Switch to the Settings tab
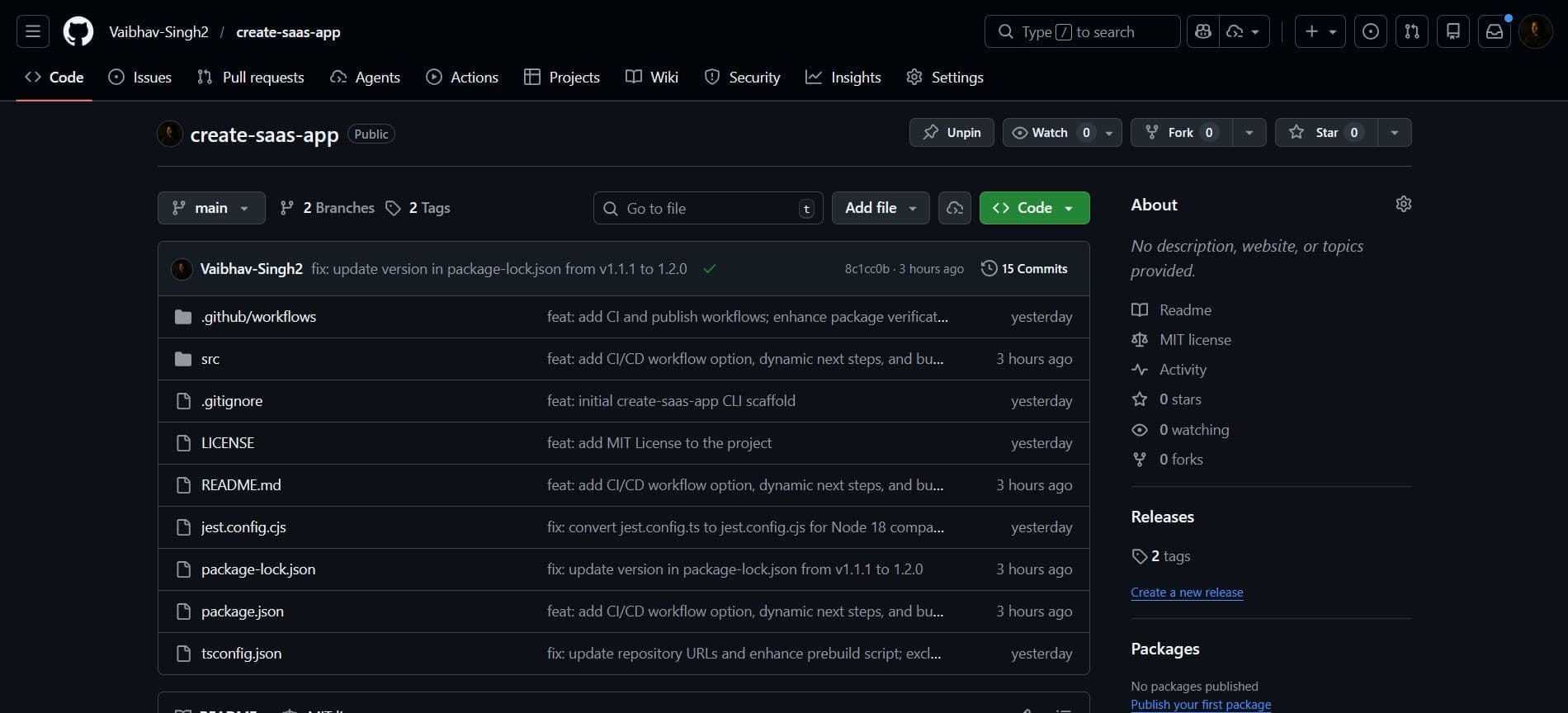The width and height of the screenshot is (1568, 713). click(x=945, y=78)
